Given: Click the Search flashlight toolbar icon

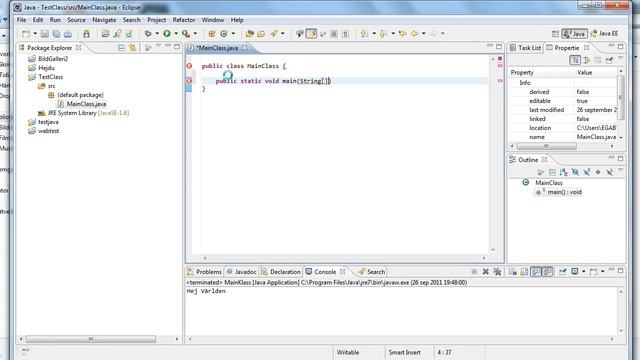Looking at the screenshot, I should click(273, 34).
